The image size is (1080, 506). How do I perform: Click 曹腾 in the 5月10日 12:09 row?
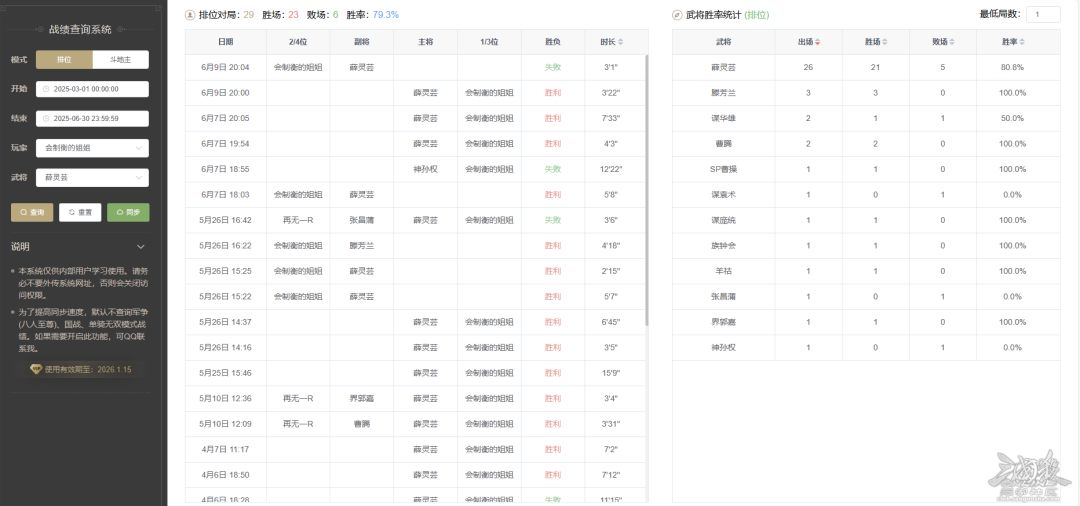[x=362, y=423]
